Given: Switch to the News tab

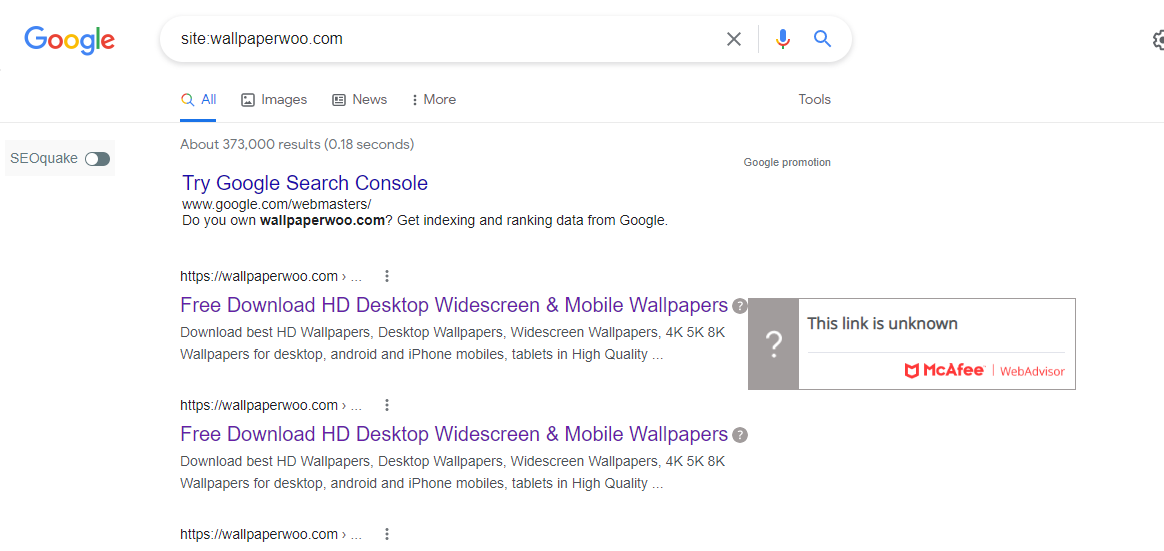Looking at the screenshot, I should coord(359,100).
